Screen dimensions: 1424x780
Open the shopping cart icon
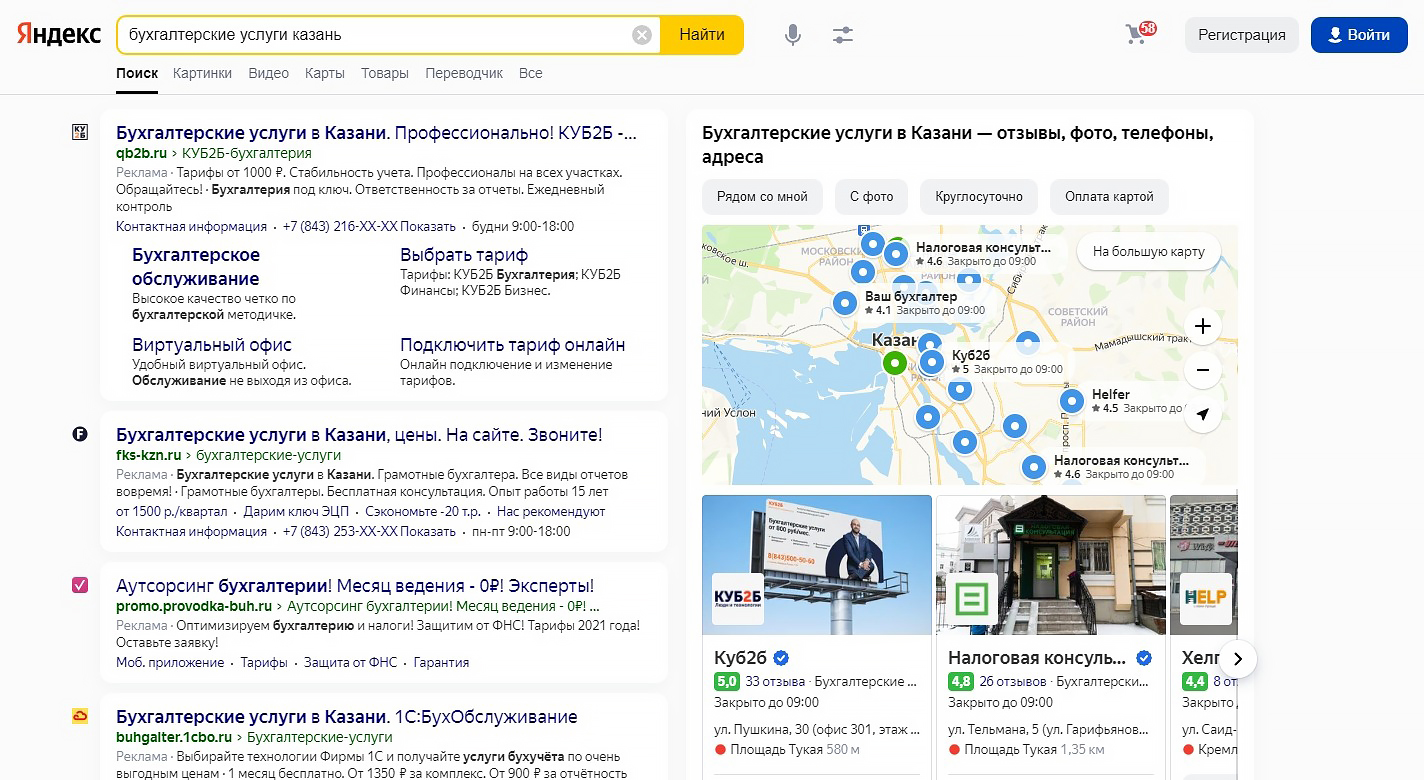point(1139,33)
